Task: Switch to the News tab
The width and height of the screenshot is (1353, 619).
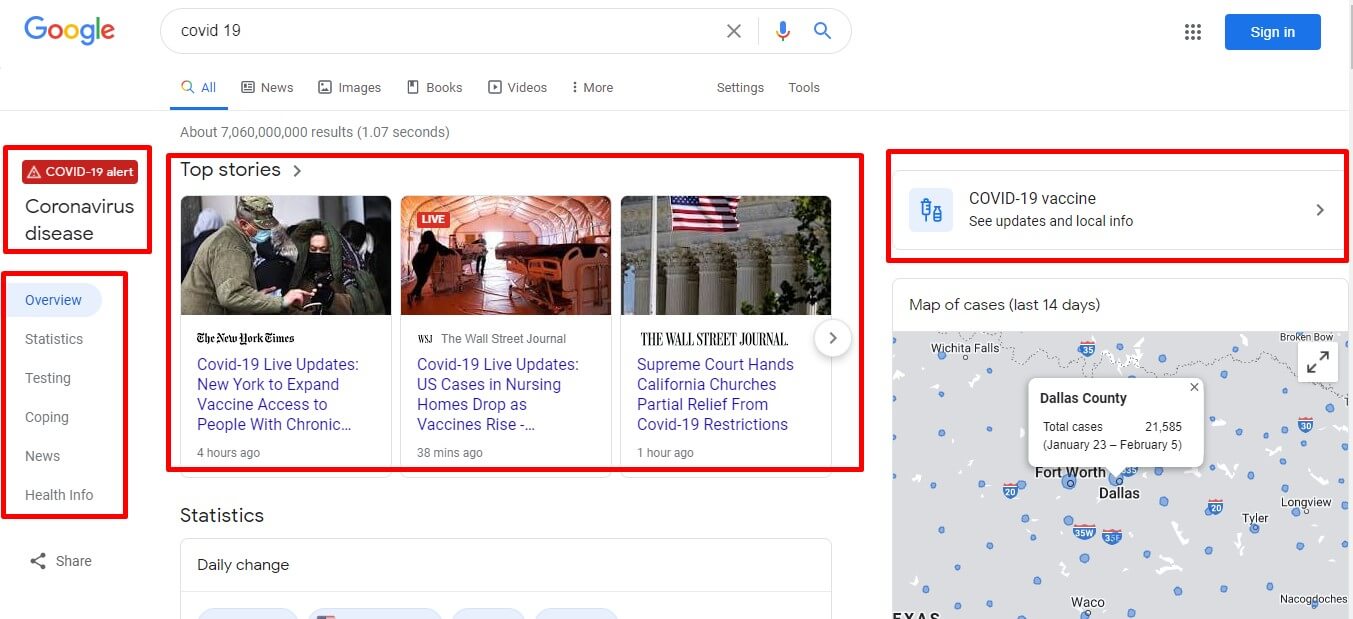Action: 267,87
